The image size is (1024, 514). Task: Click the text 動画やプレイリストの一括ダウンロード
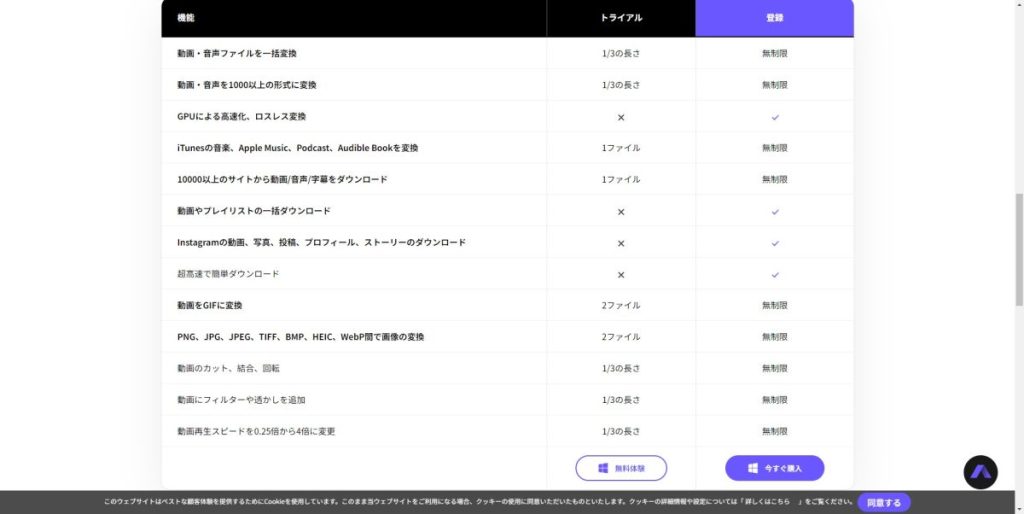[x=254, y=210]
